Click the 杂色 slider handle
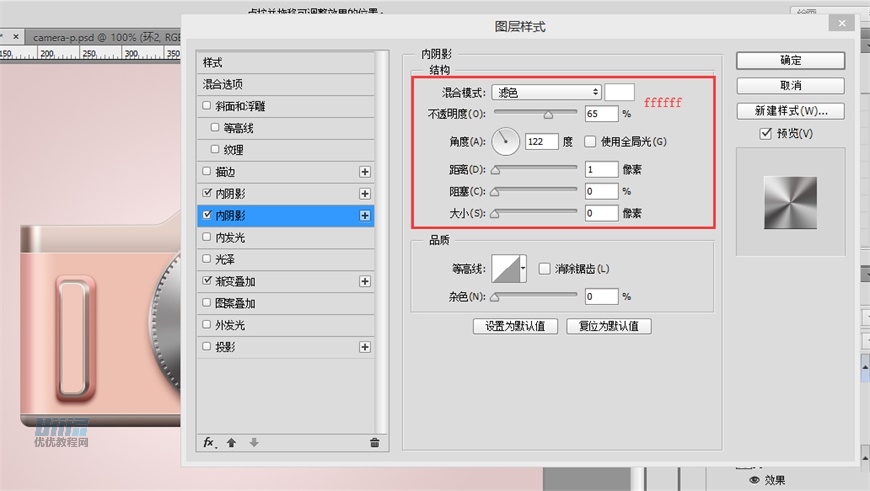The height and width of the screenshot is (491, 870). point(495,297)
